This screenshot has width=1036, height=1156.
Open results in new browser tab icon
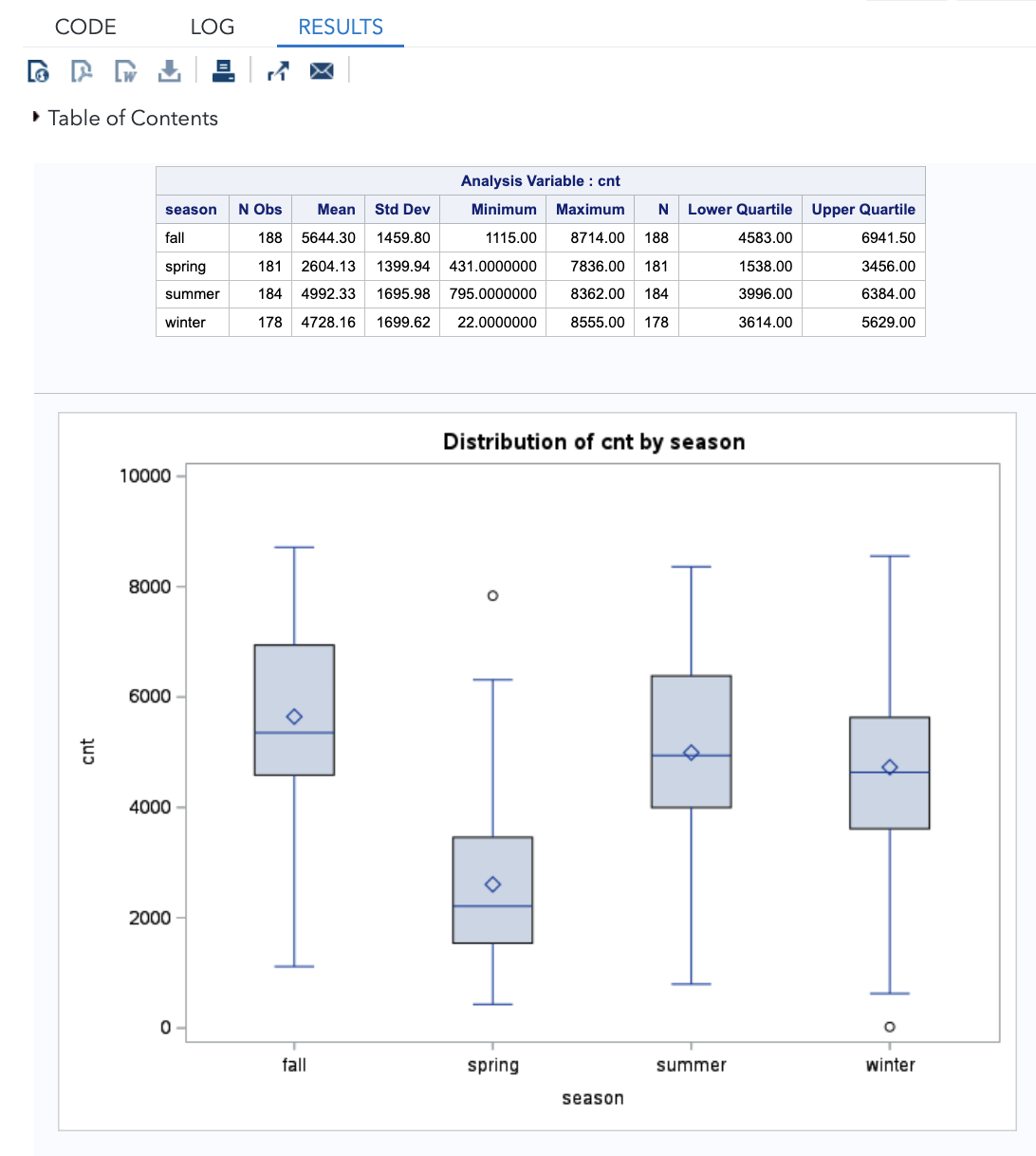click(x=277, y=71)
